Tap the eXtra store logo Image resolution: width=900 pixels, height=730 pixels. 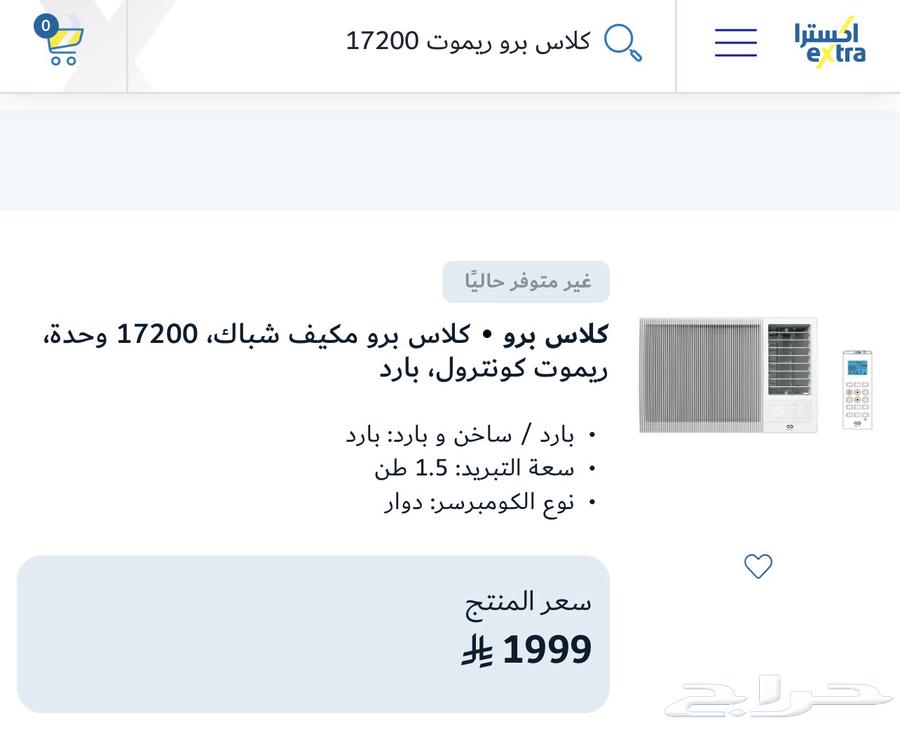(830, 42)
